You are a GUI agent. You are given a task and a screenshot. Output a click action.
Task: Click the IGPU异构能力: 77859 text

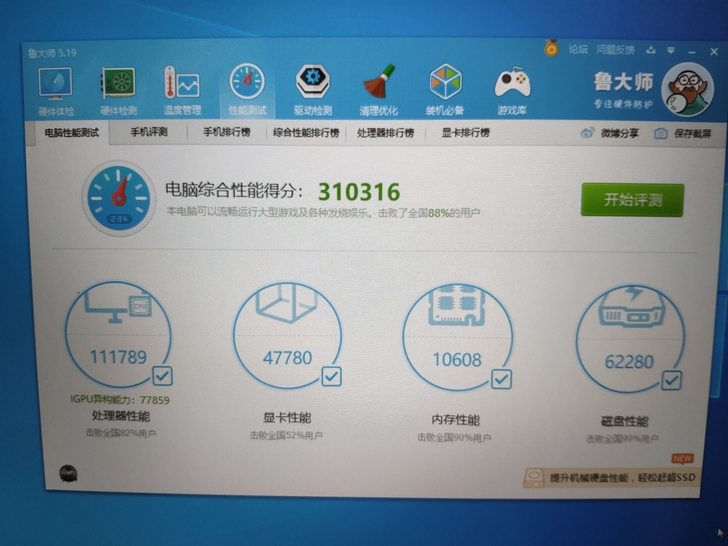pyautogui.click(x=120, y=400)
